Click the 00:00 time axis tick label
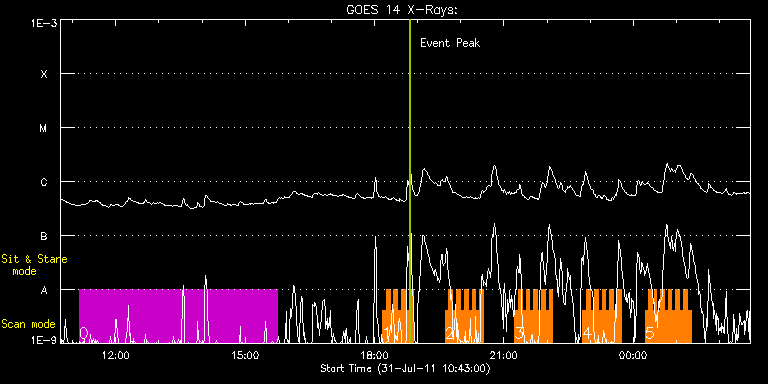Screen dimensions: 768x384 [633, 355]
